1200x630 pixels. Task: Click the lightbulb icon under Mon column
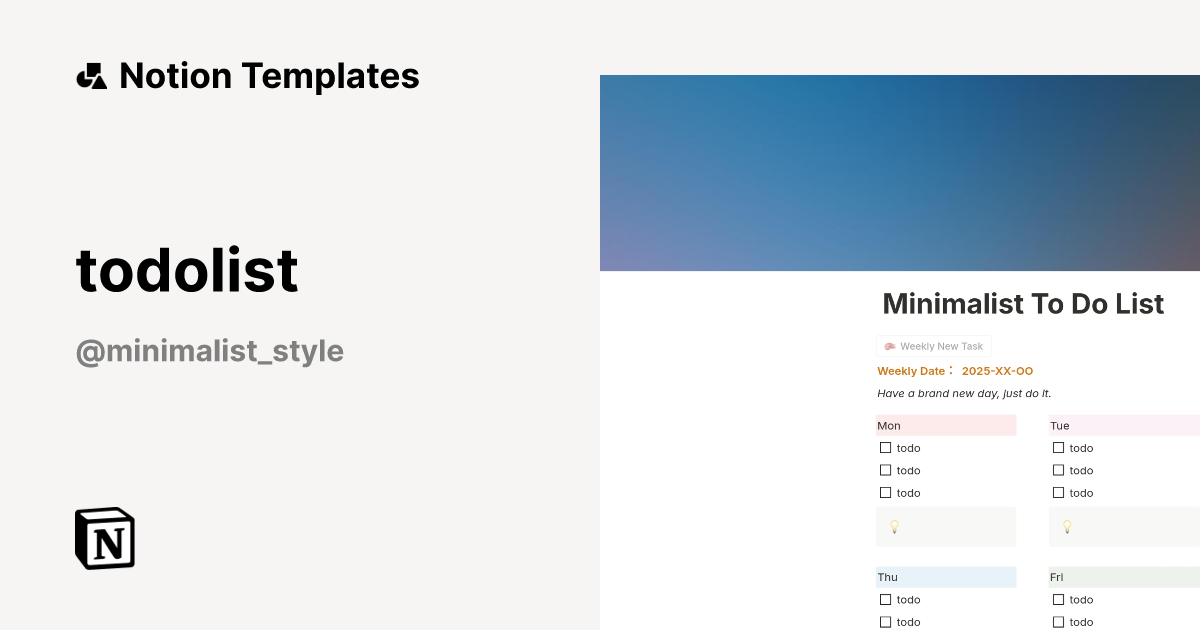point(894,526)
